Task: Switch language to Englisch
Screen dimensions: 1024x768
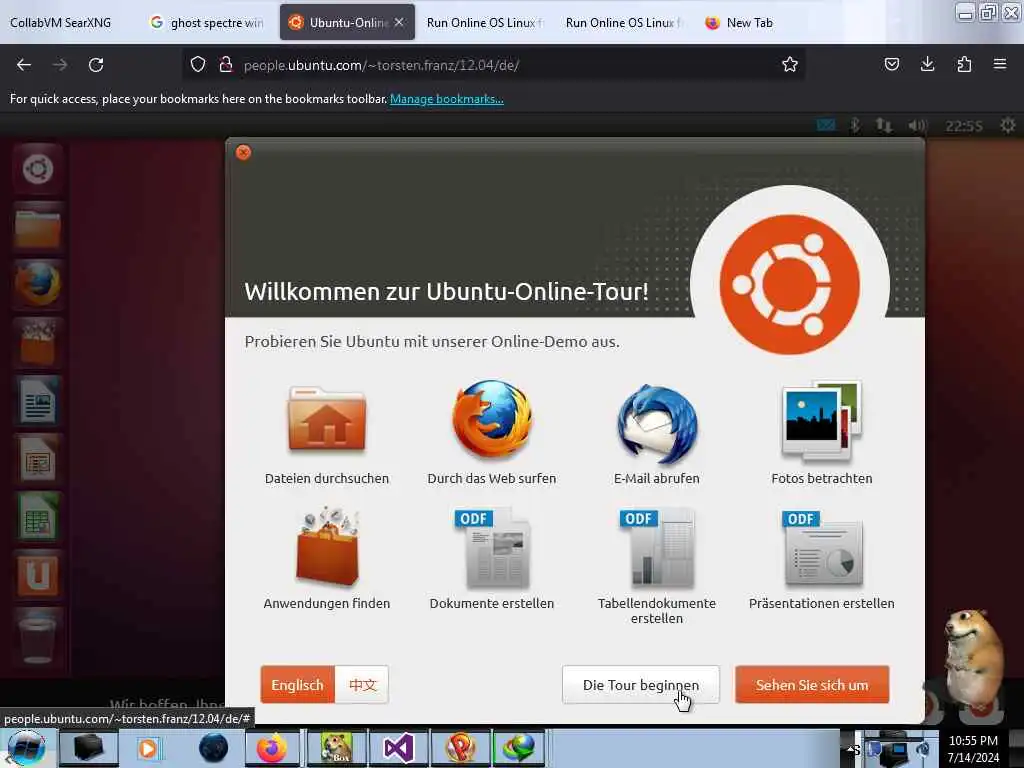Action: tap(297, 685)
